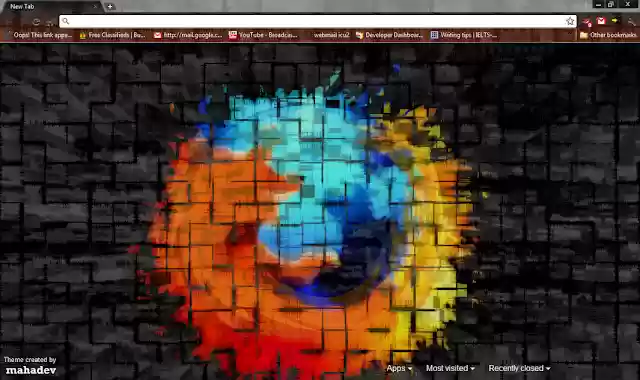640x380 pixels.
Task: Open the YouTube - Broadcast bookmark
Action: (x=263, y=35)
